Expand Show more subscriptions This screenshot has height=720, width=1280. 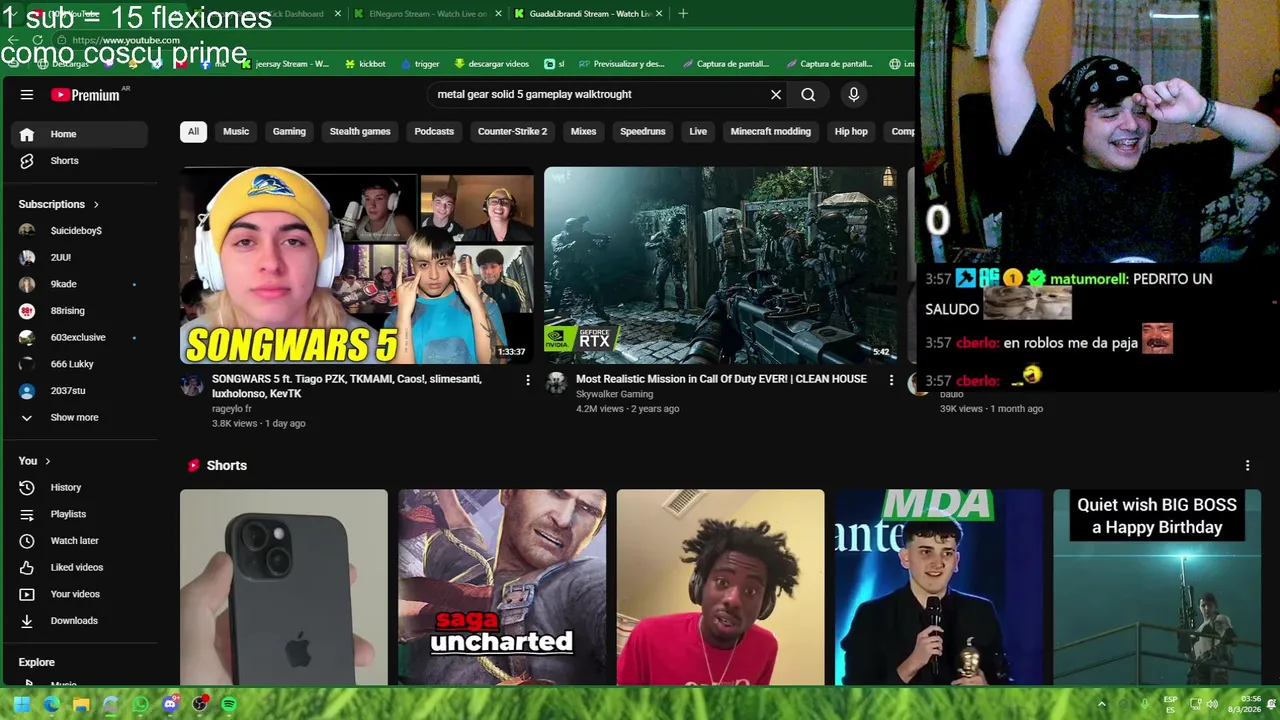(x=77, y=418)
